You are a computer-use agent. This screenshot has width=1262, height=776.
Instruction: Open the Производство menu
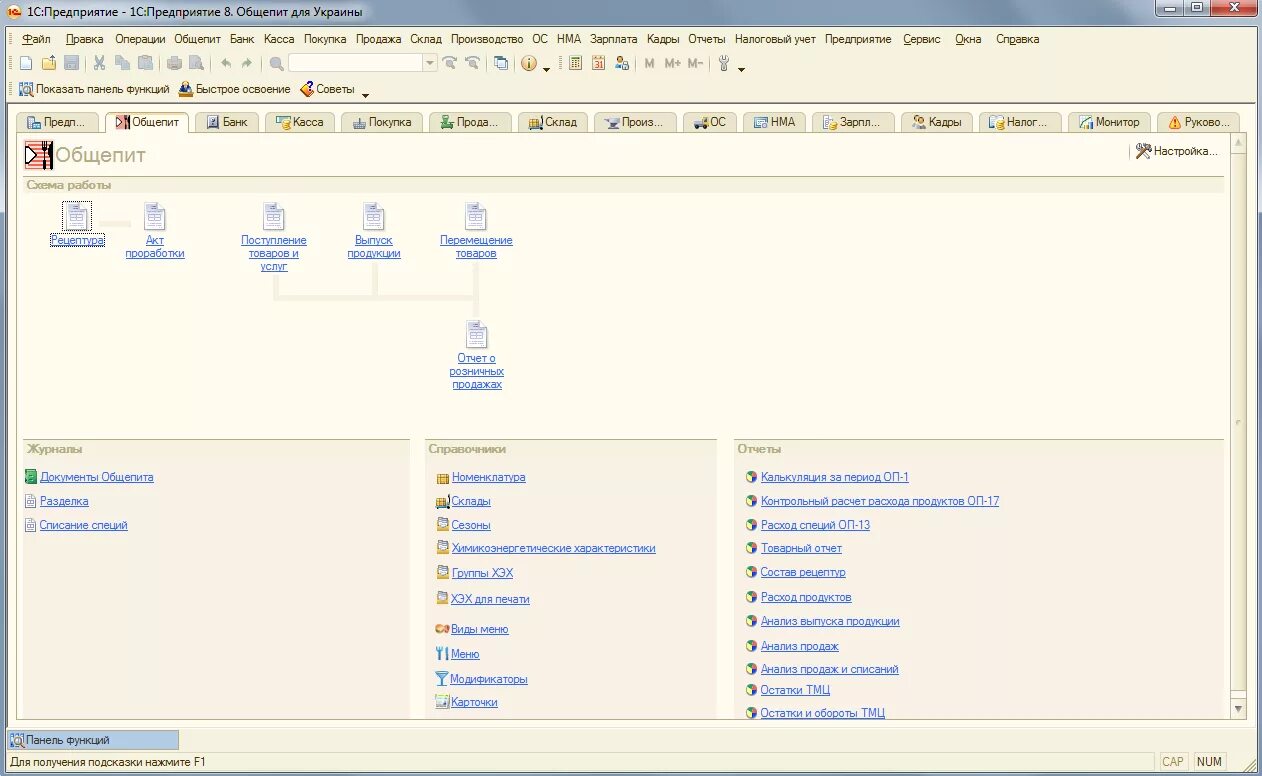coord(487,39)
